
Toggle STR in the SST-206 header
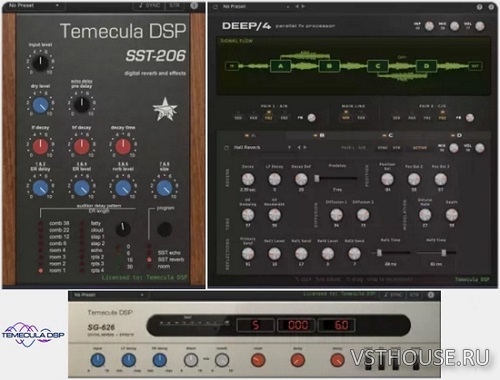point(174,6)
